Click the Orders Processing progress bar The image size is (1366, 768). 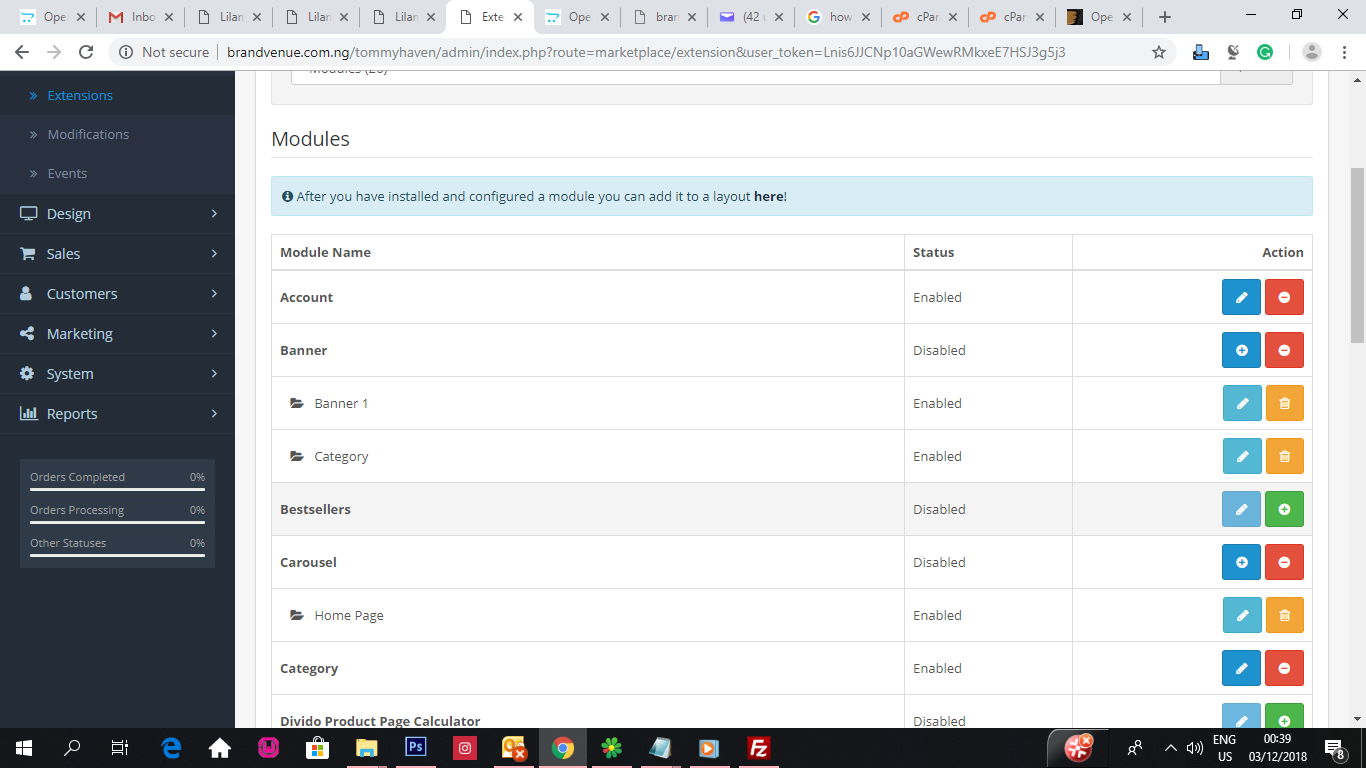coord(117,523)
